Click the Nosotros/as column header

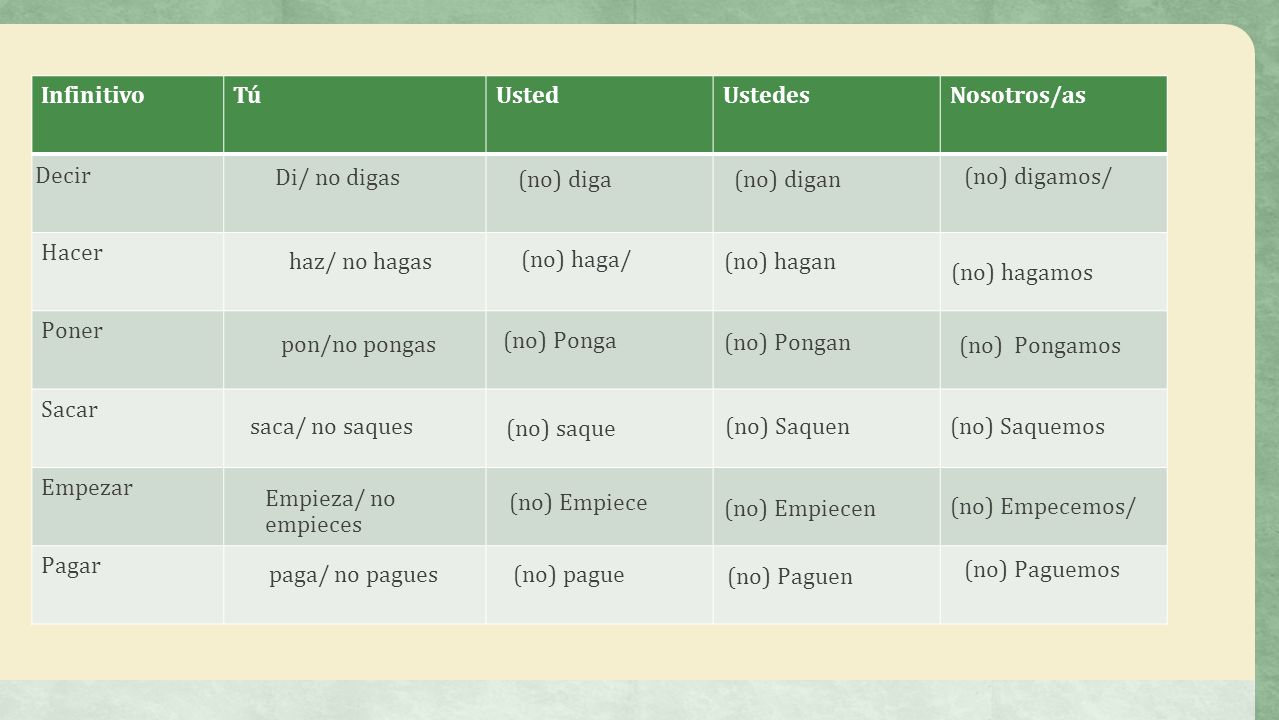point(1053,114)
